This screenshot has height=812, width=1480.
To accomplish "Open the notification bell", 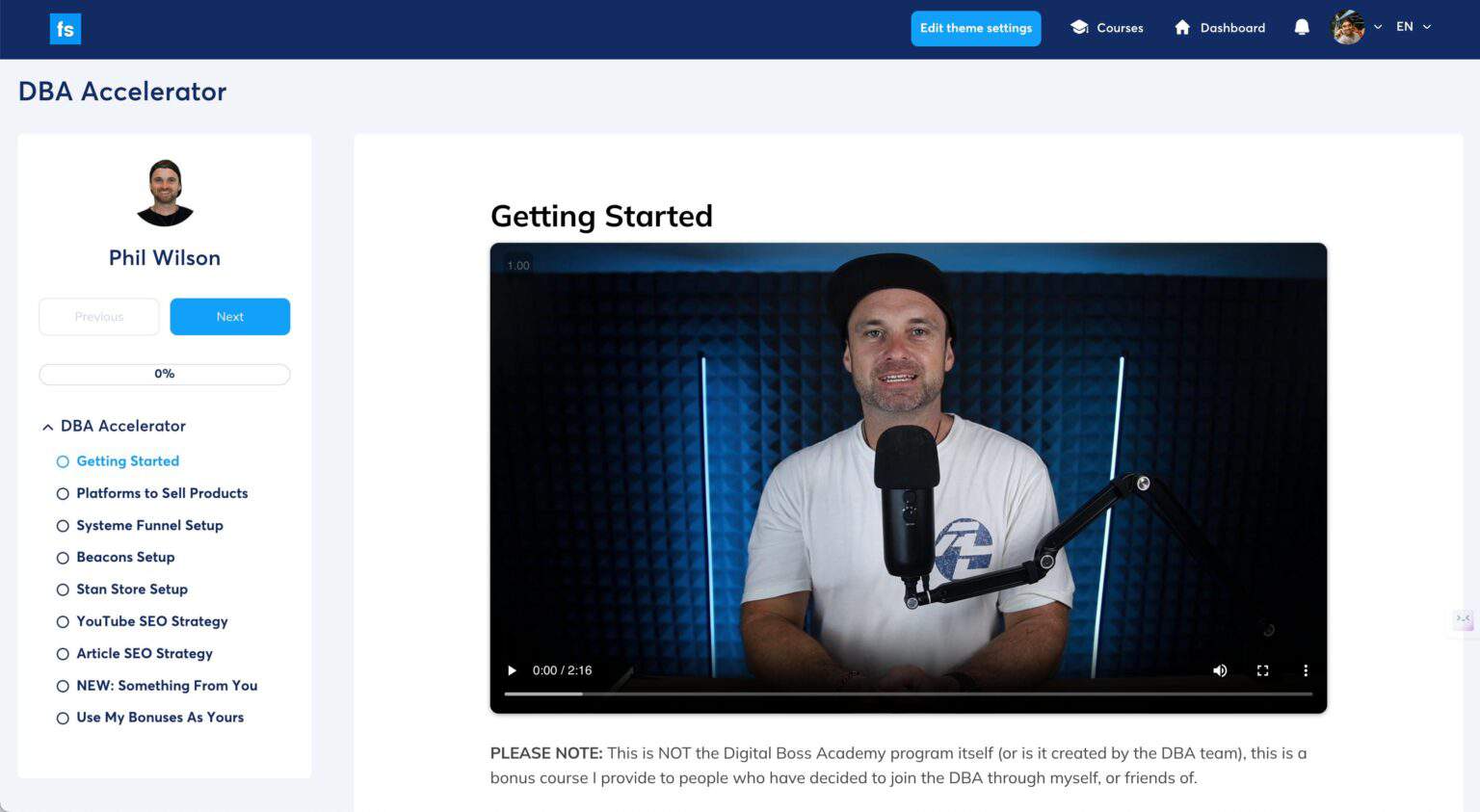I will pyautogui.click(x=1301, y=27).
